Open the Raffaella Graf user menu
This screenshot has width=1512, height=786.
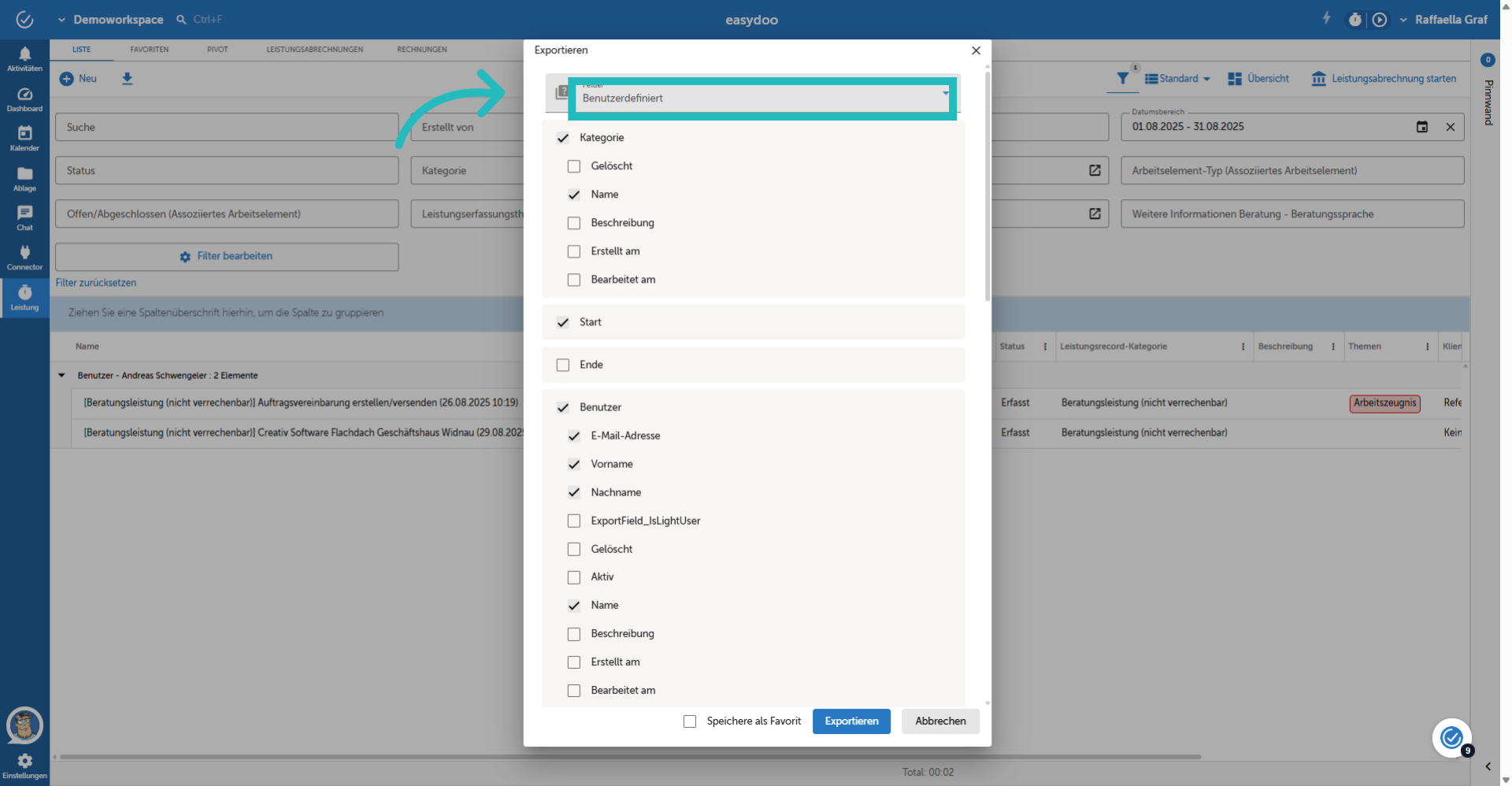tap(1443, 20)
